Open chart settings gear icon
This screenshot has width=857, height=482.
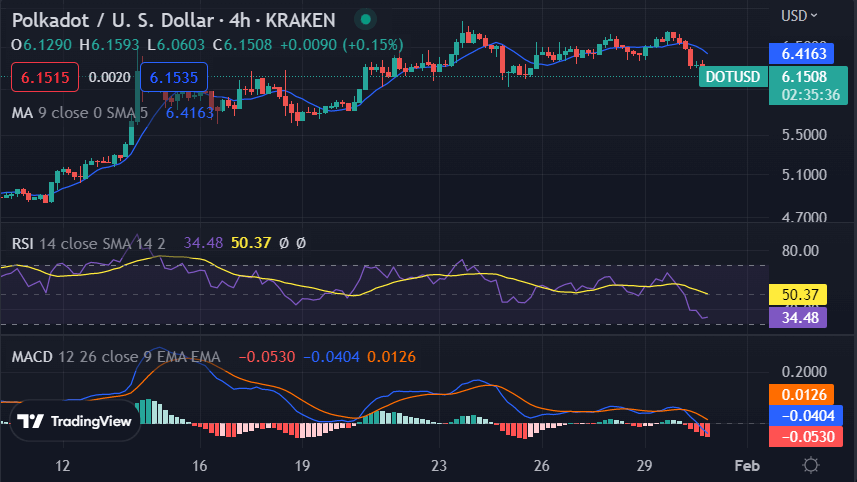(811, 465)
